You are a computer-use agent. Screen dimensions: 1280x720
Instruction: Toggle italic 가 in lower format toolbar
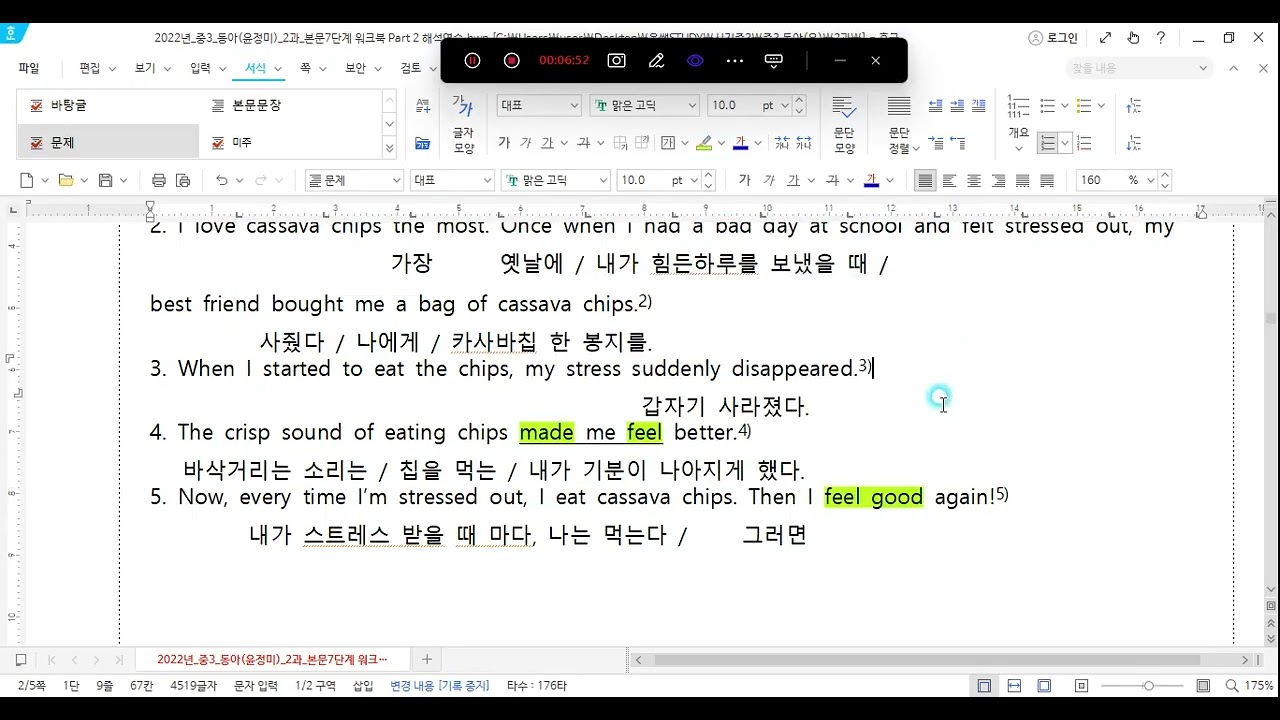pos(769,181)
